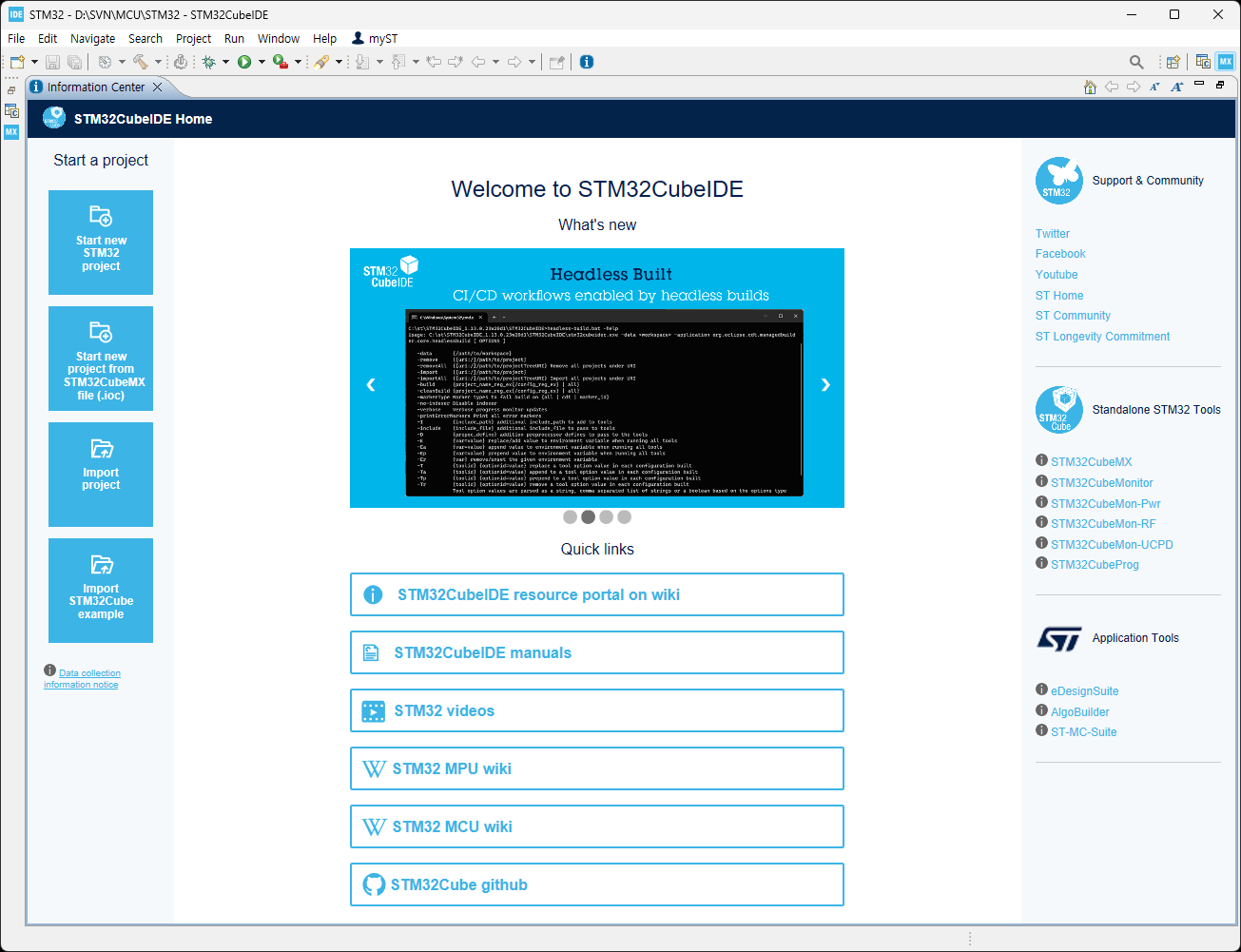Click the toolbar icon left of Debug
The height and width of the screenshot is (952, 1241).
[181, 62]
